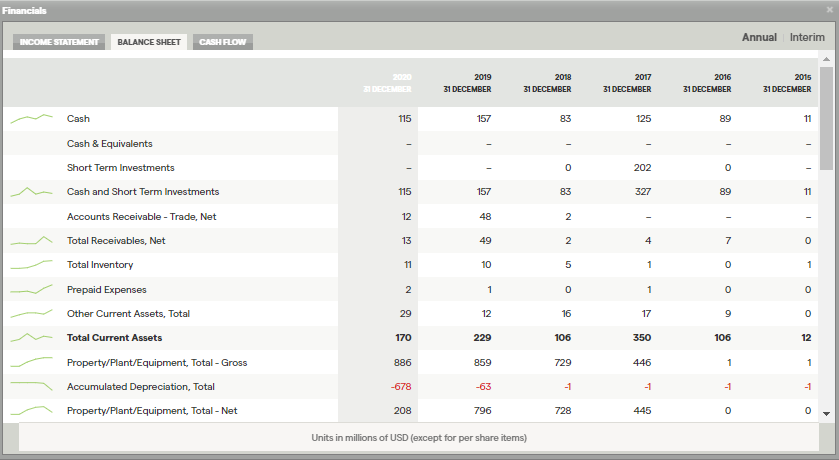The image size is (839, 460).
Task: Open Property/Plant/Equipment Gross sparkline
Action: point(32,363)
